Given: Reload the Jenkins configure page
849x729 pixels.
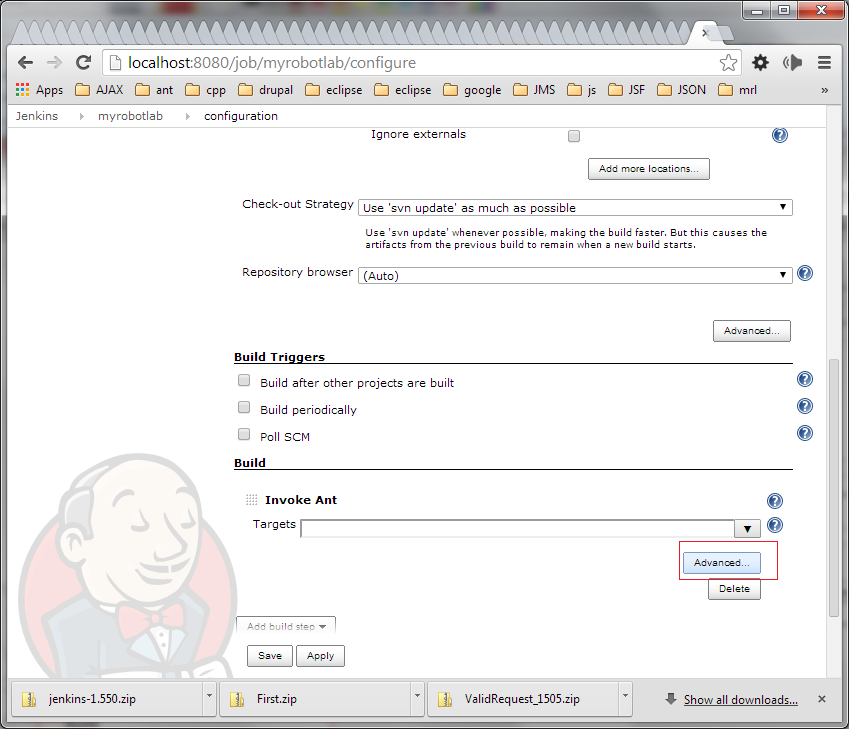Looking at the screenshot, I should (x=83, y=63).
